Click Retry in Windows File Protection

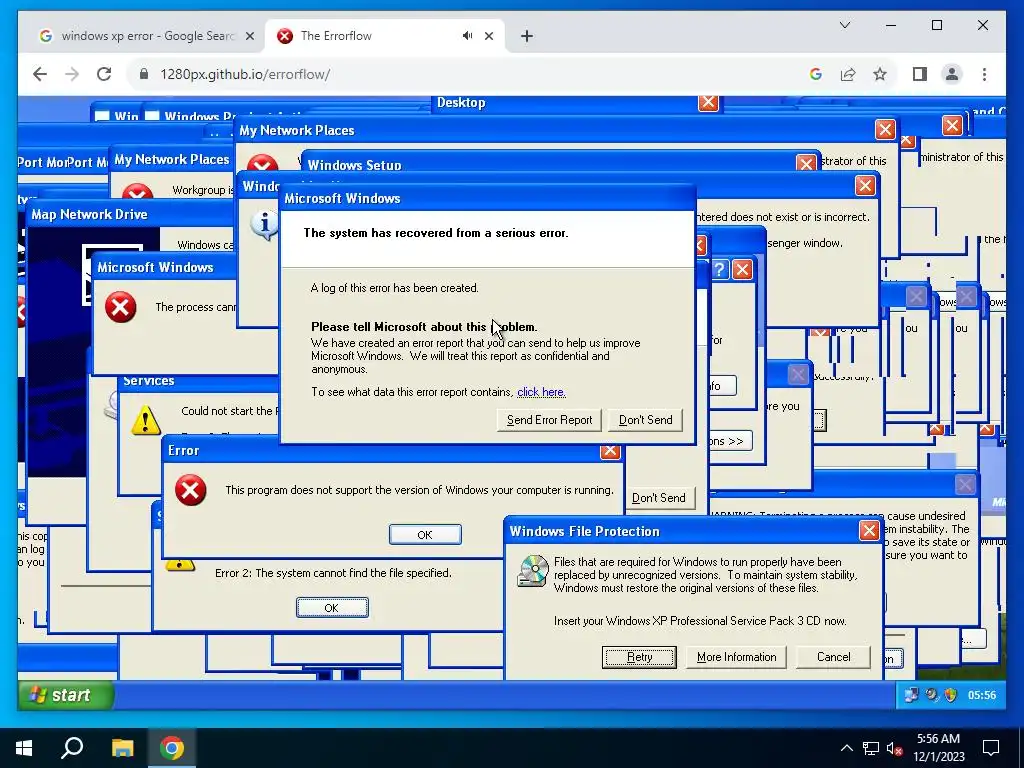point(639,657)
